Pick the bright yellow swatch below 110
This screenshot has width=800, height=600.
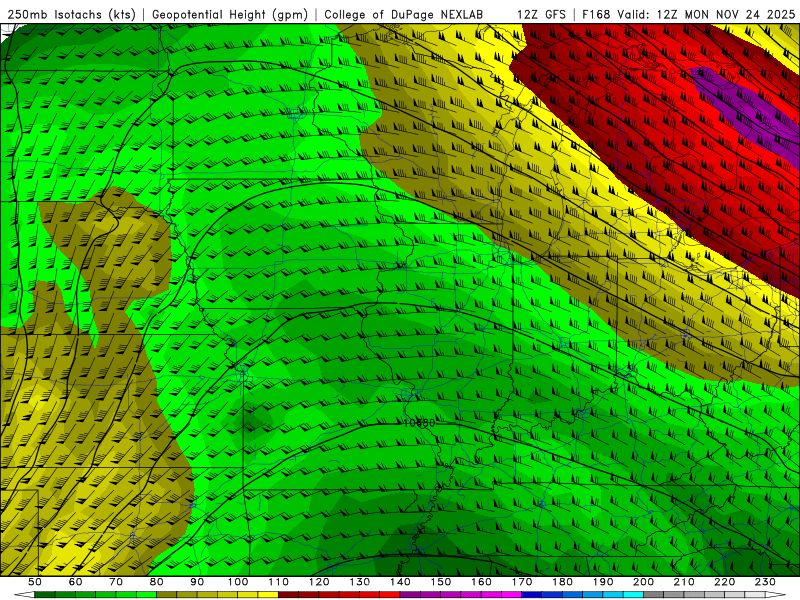point(268,594)
